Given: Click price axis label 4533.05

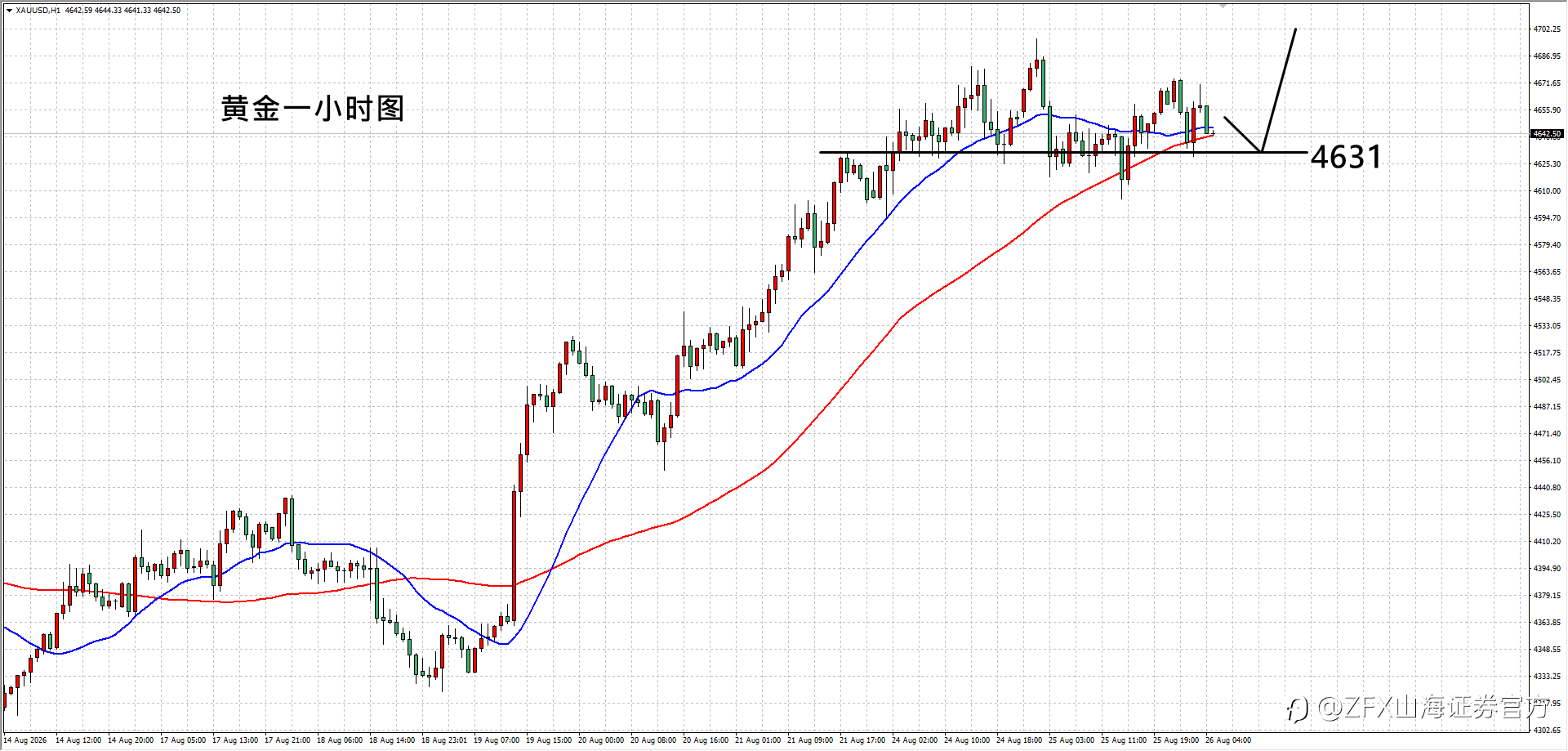Looking at the screenshot, I should point(1547,326).
